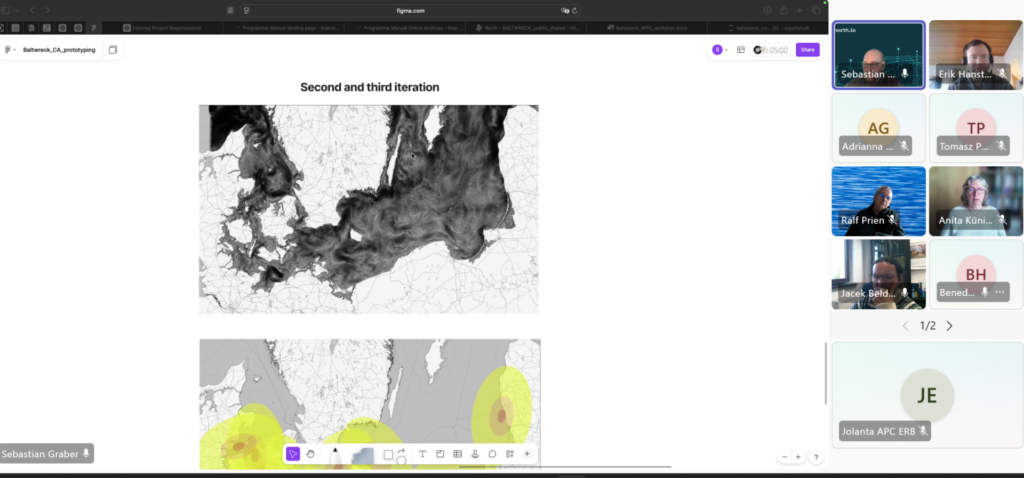Open more options on Benedikt's tile
1024x478 pixels.
[999, 292]
